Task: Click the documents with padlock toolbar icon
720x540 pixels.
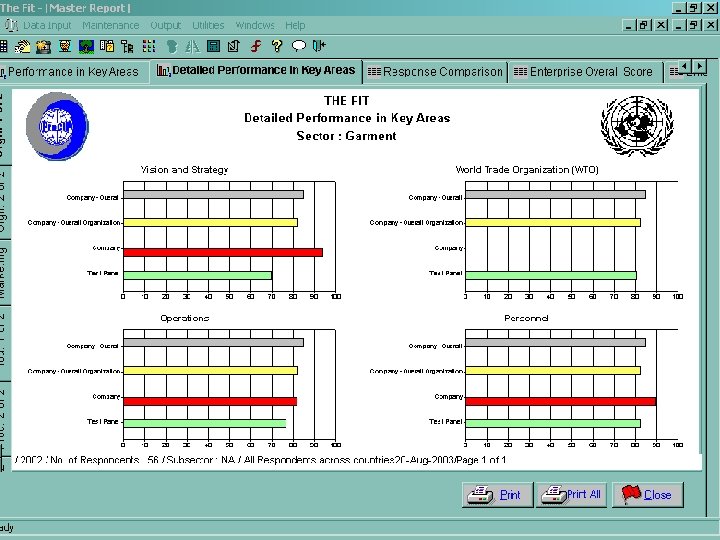Action: point(107,46)
